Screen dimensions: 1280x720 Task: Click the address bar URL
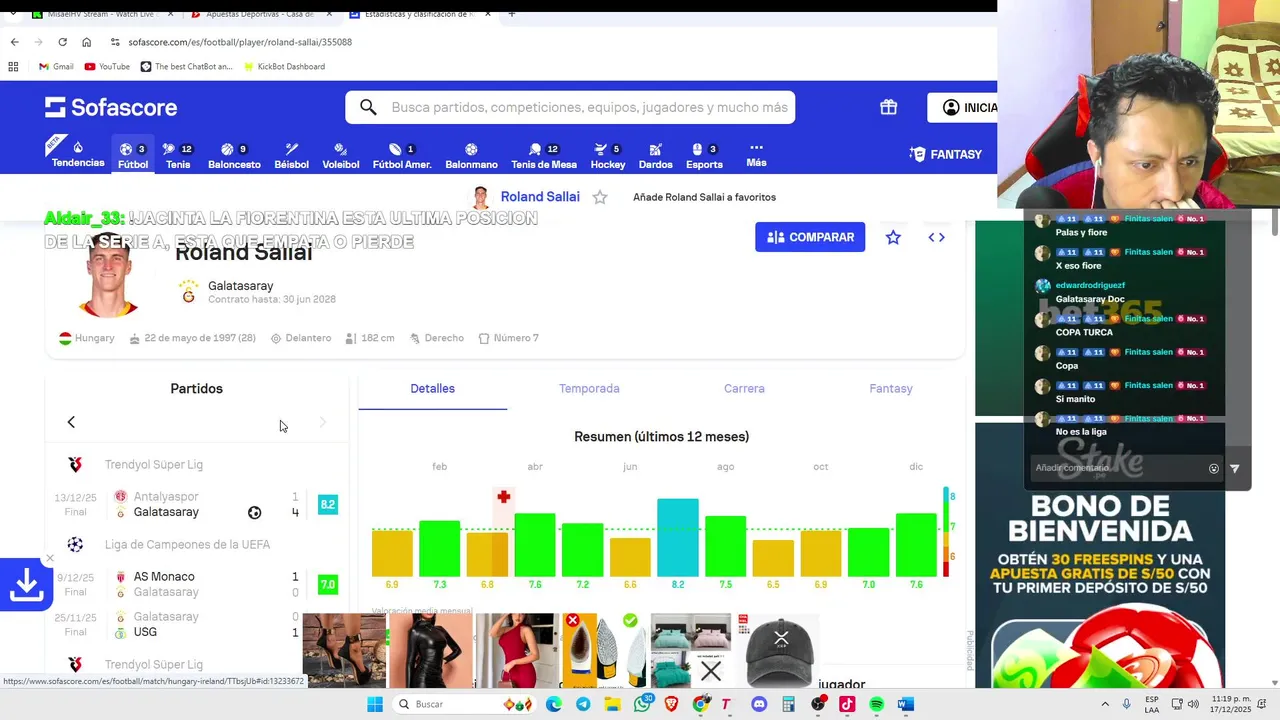[240, 42]
